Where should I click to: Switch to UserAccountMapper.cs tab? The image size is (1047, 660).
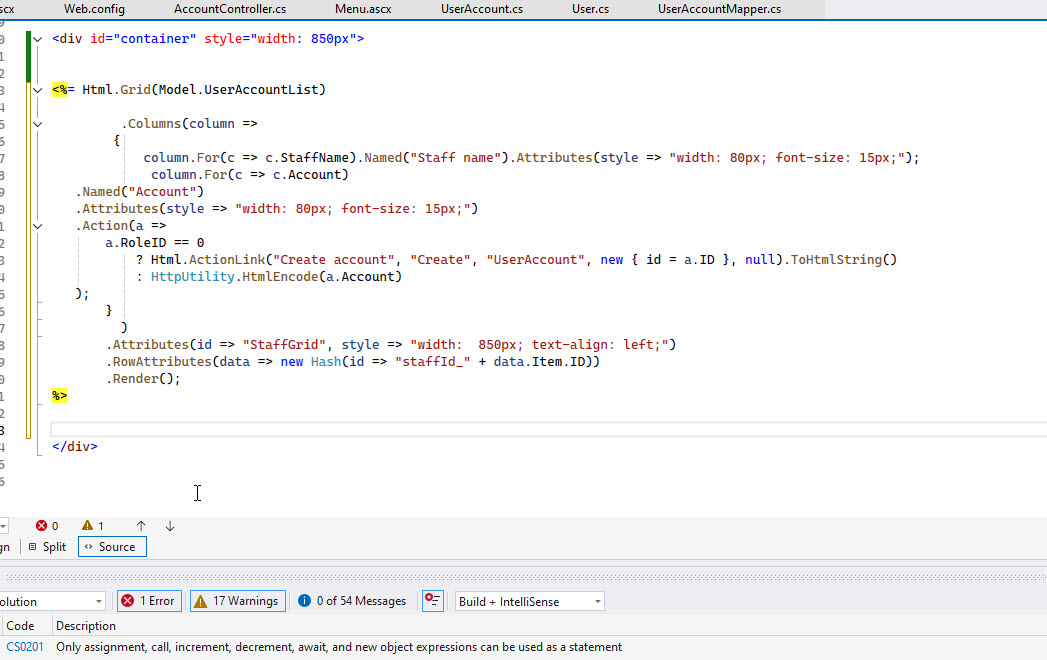pyautogui.click(x=719, y=9)
